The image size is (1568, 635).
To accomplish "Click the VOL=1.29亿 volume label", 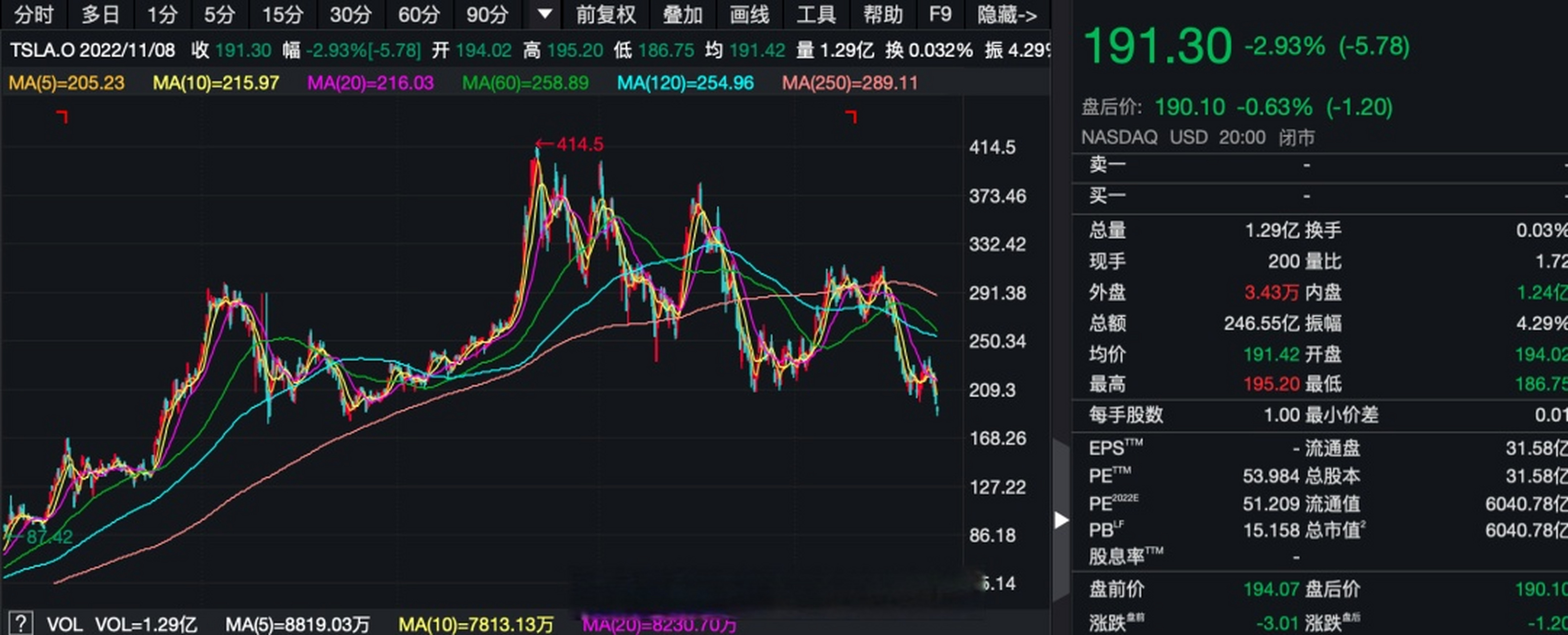I will [145, 624].
